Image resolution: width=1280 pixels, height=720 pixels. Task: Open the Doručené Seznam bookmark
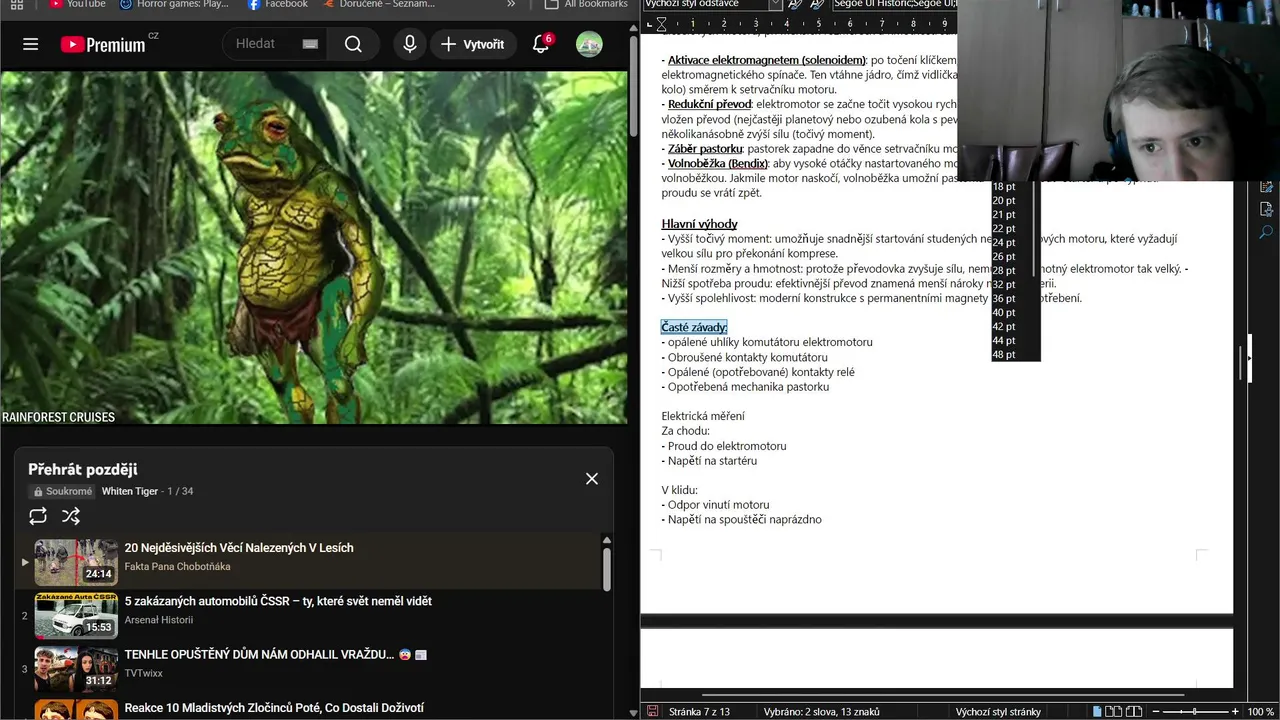coord(378,4)
